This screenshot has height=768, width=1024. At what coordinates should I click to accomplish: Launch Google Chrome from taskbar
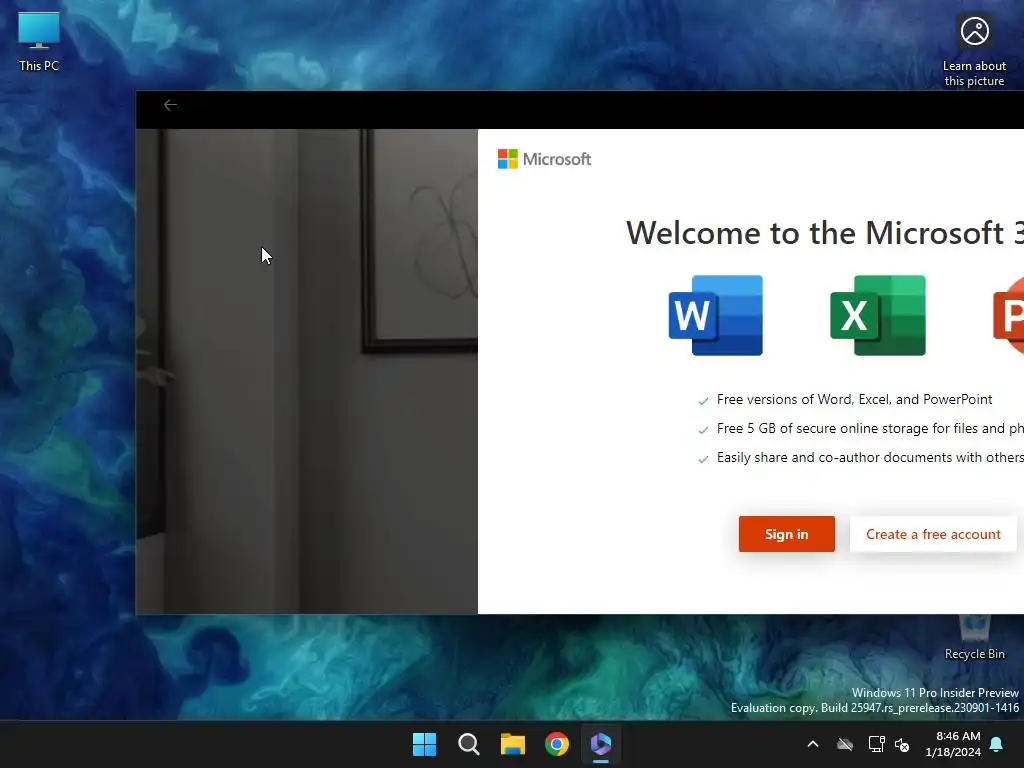coord(557,744)
